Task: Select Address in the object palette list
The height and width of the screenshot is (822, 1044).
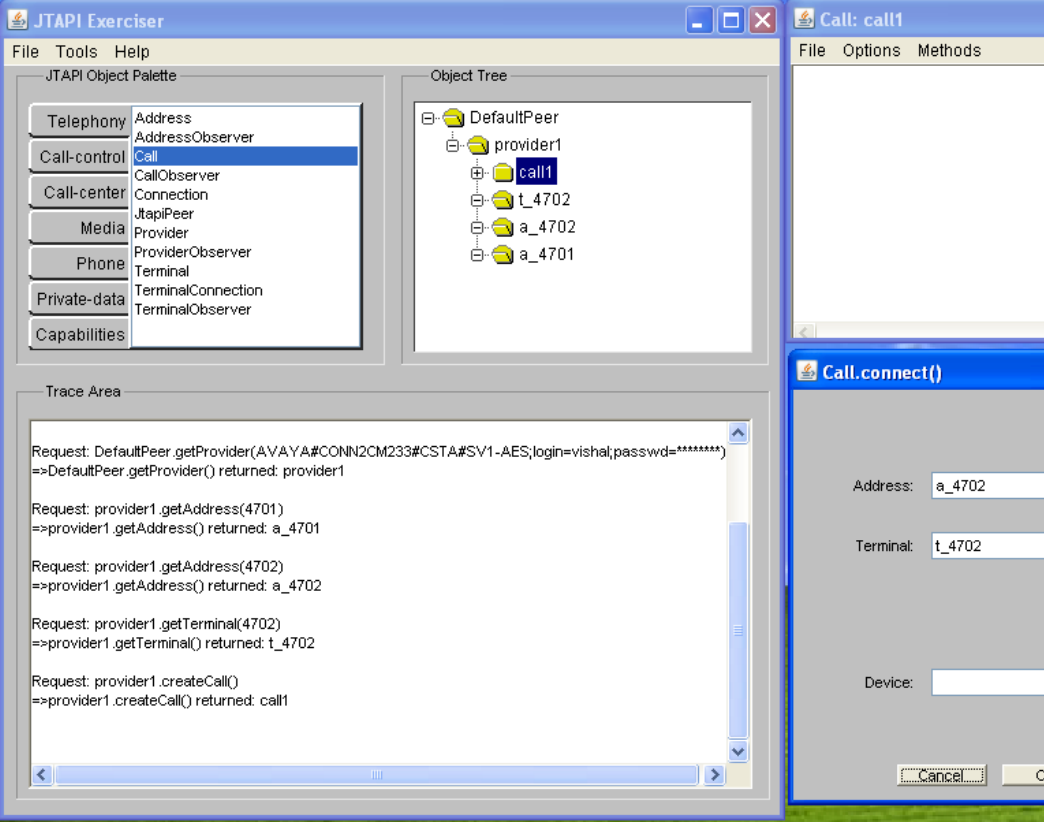Action: [x=245, y=118]
